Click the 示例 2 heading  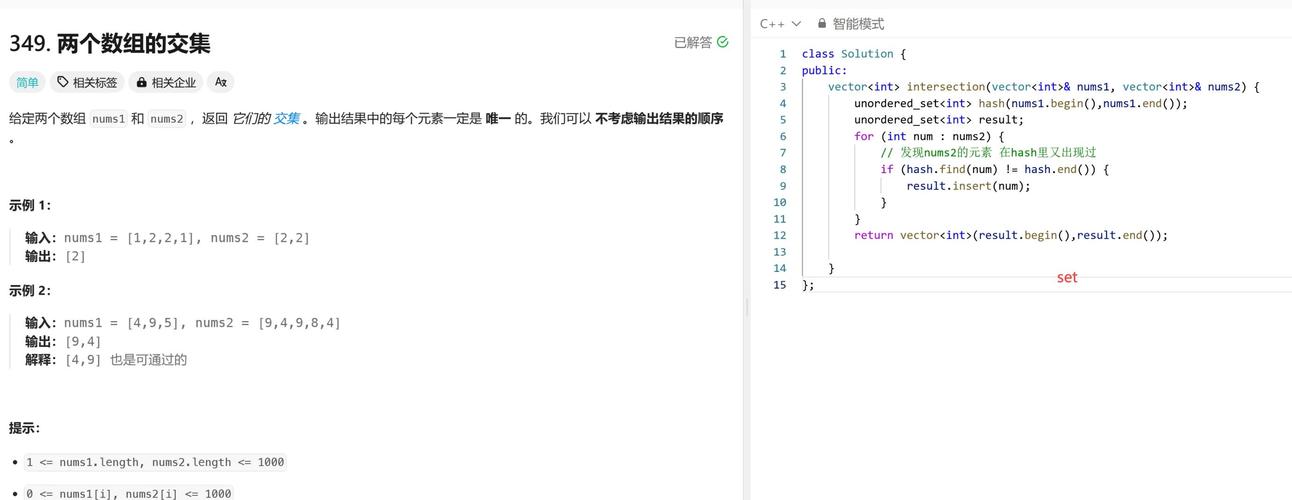click(30, 290)
